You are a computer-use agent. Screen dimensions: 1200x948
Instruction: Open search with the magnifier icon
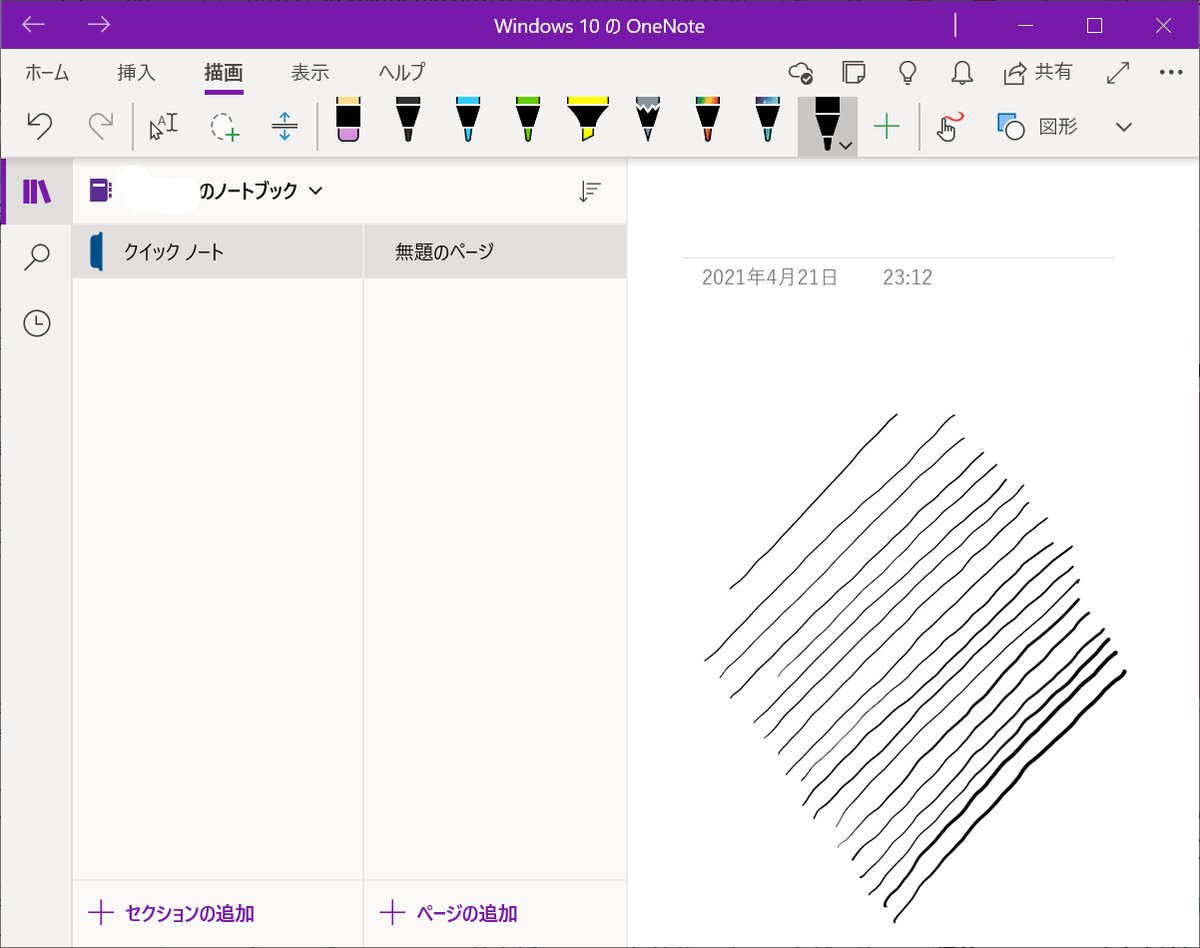click(x=37, y=257)
